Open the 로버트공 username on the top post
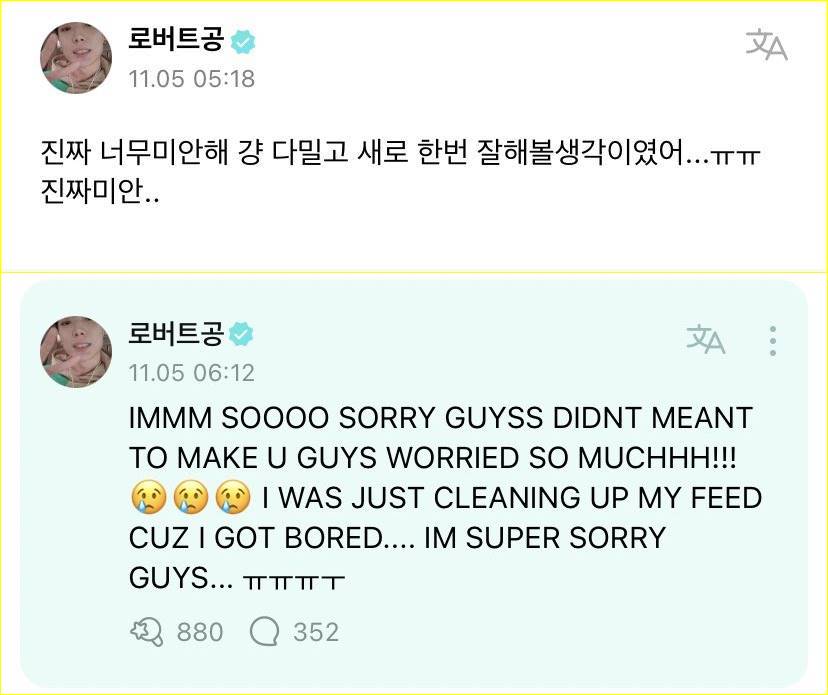 click(x=176, y=41)
